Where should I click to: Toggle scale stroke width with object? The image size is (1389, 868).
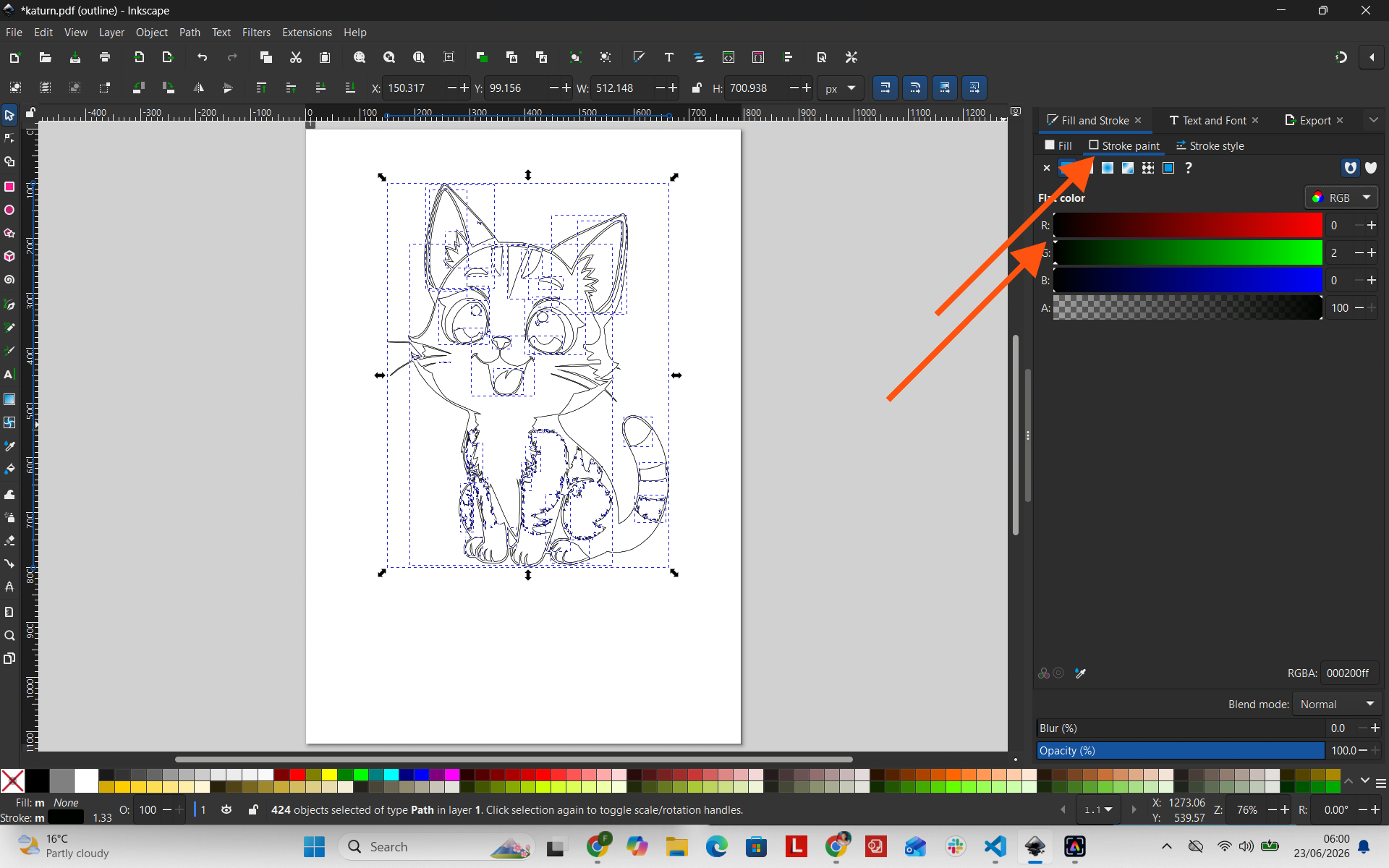pyautogui.click(x=885, y=88)
